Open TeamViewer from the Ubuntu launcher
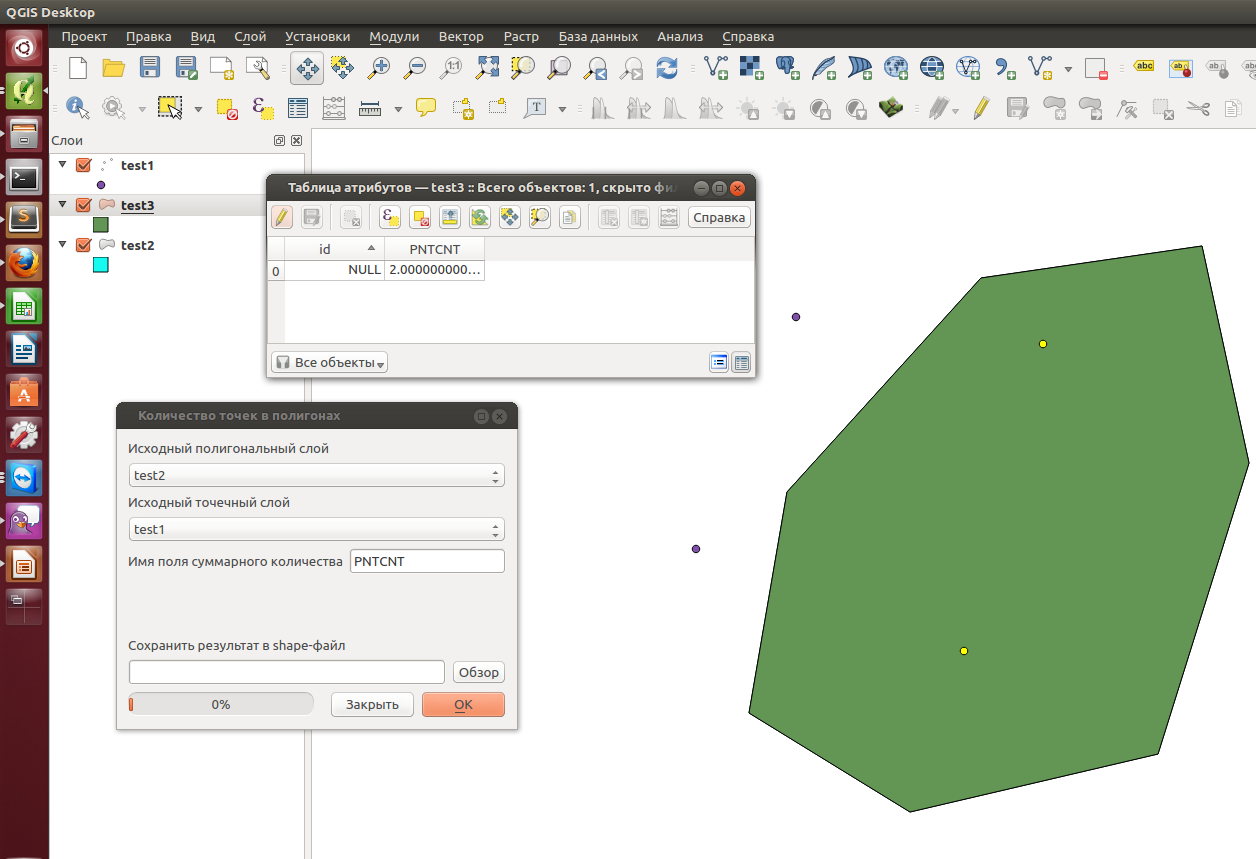 24,479
